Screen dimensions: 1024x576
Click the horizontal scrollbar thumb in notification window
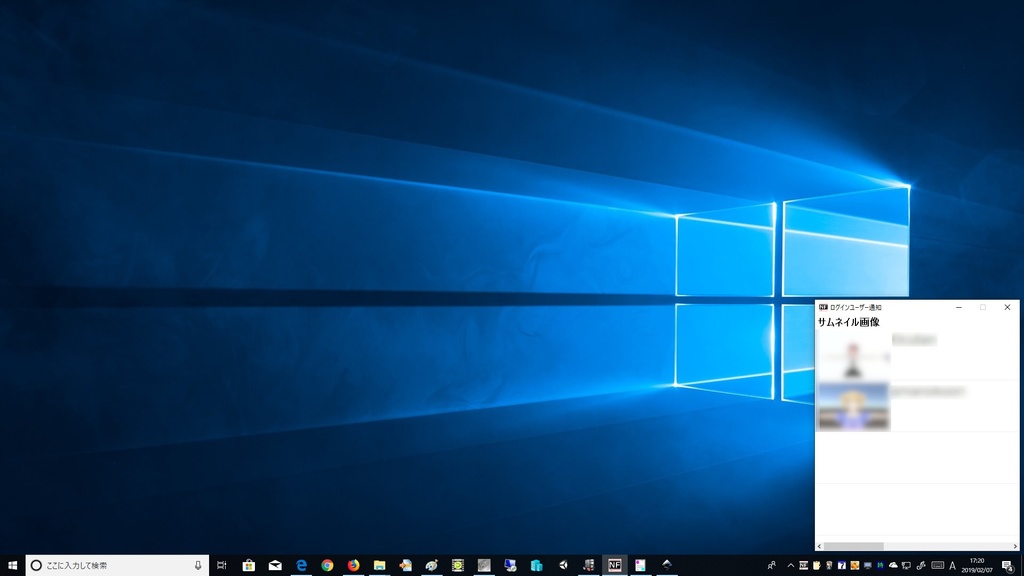tap(854, 546)
